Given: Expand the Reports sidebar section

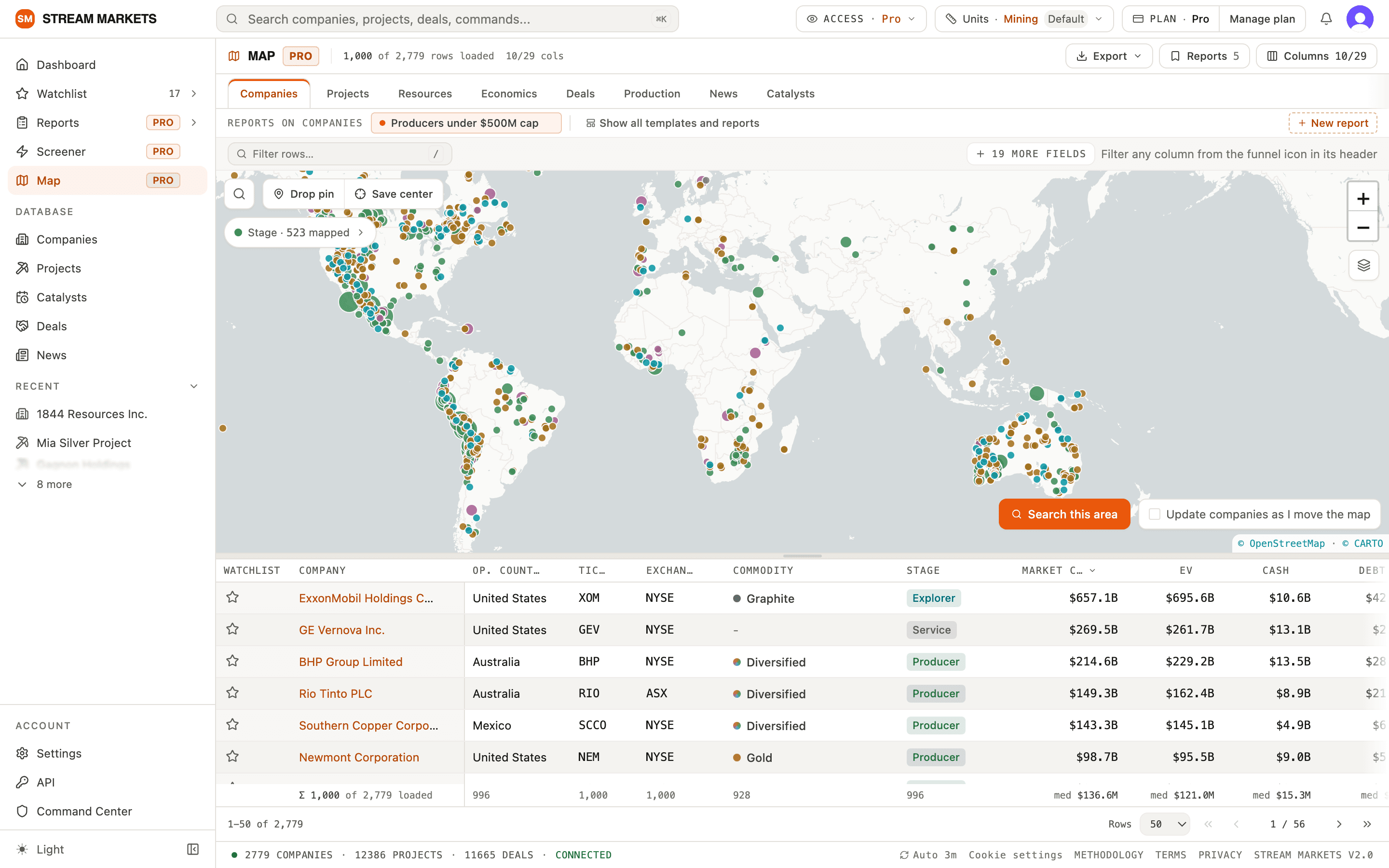Looking at the screenshot, I should (194, 122).
